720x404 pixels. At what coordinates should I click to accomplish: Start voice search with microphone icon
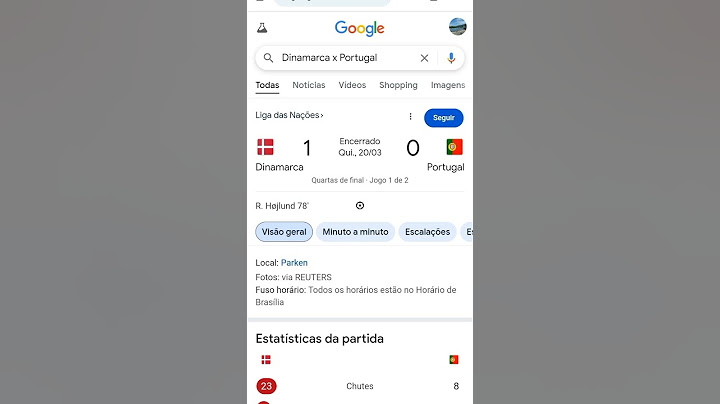coord(451,58)
